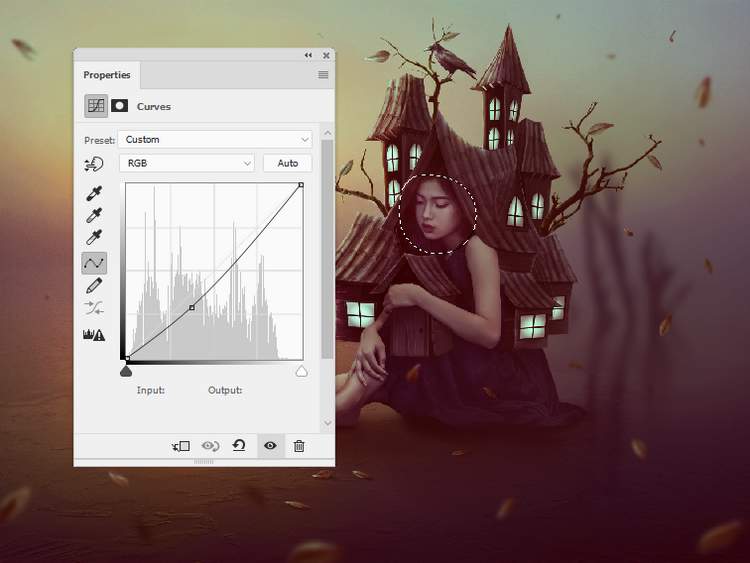Click the Preset label
The height and width of the screenshot is (563, 750).
click(x=99, y=140)
